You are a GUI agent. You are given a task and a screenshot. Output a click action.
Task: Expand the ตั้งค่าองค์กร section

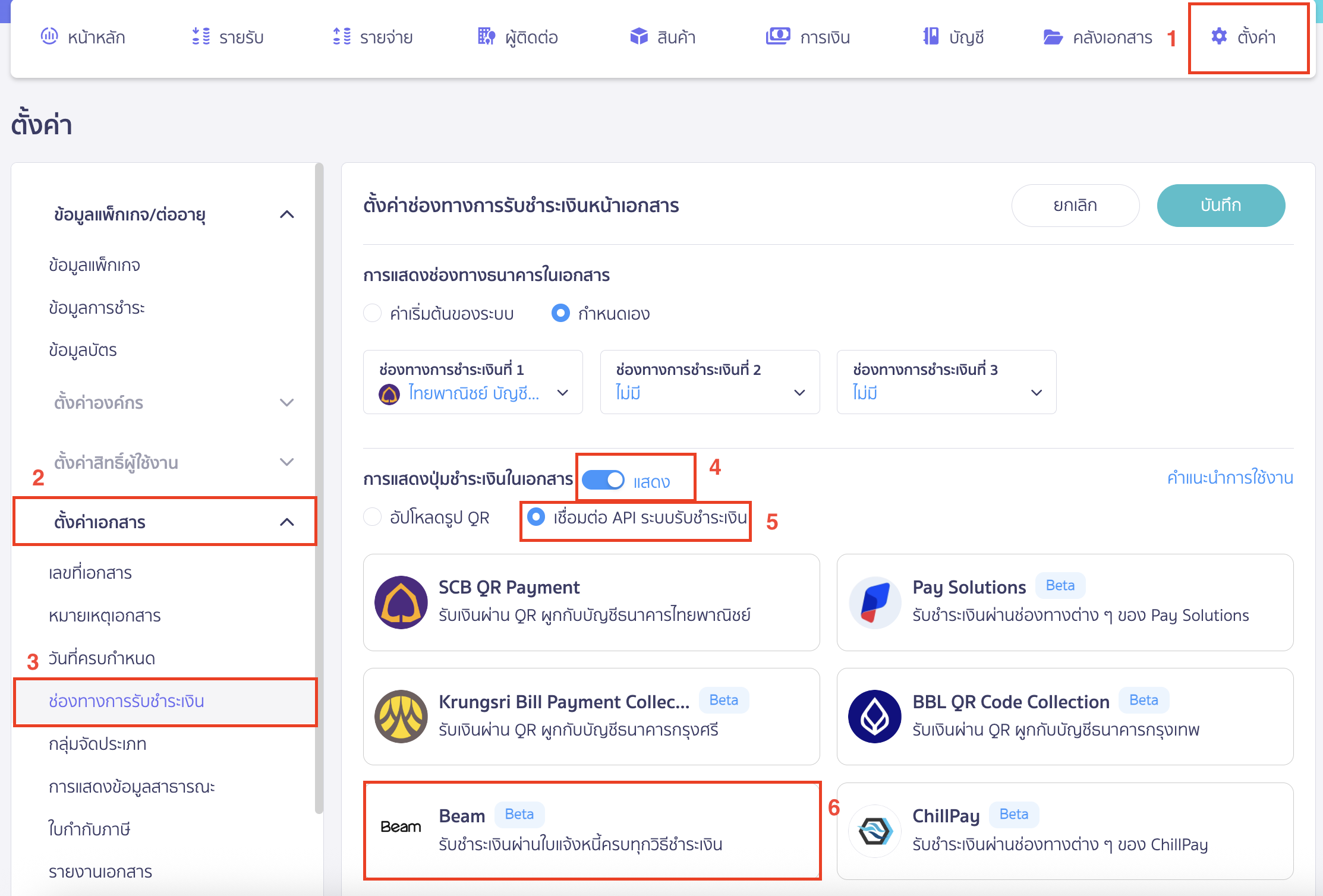pyautogui.click(x=287, y=403)
